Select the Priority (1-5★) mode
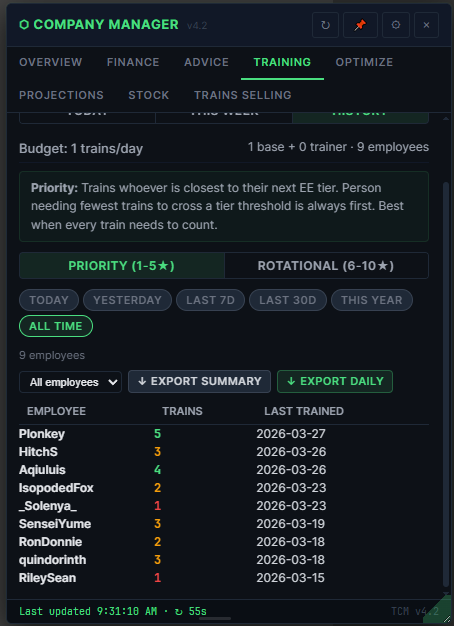Viewport: 454px width, 626px height. coord(122,265)
